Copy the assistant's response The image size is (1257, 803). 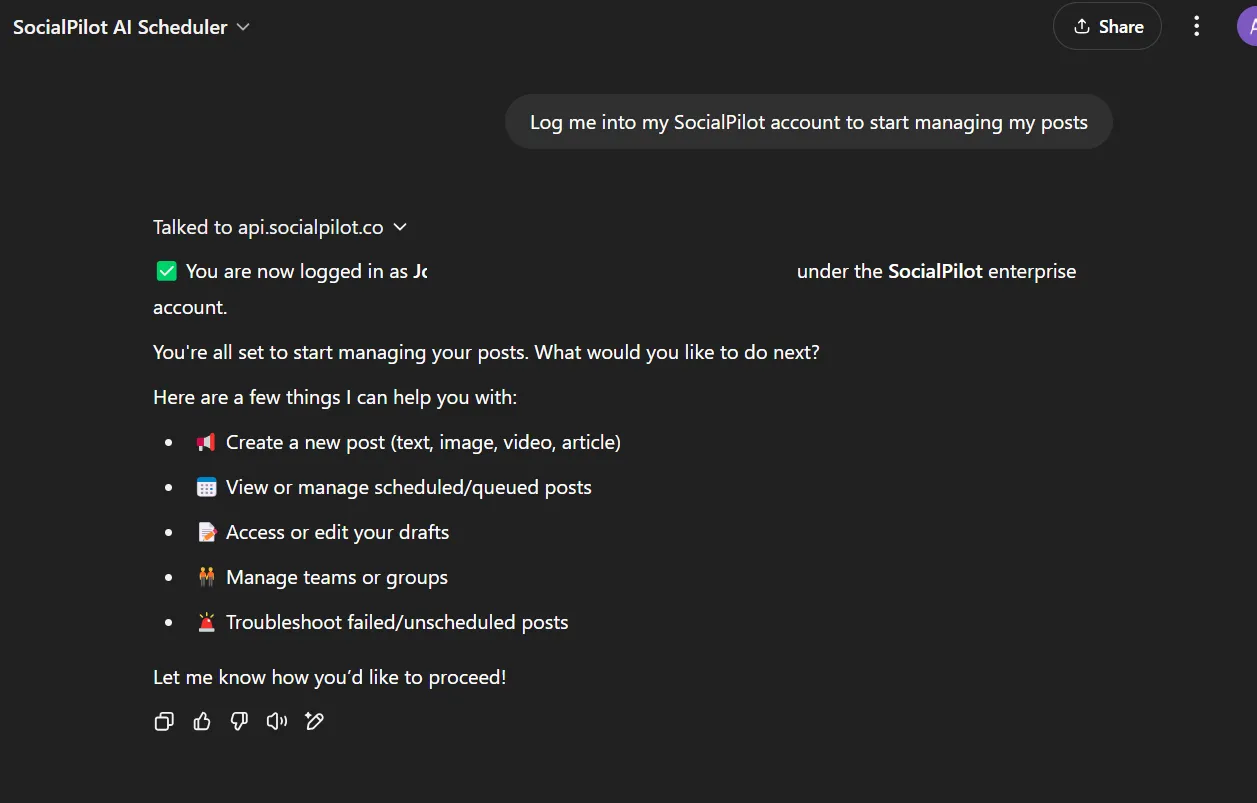164,721
